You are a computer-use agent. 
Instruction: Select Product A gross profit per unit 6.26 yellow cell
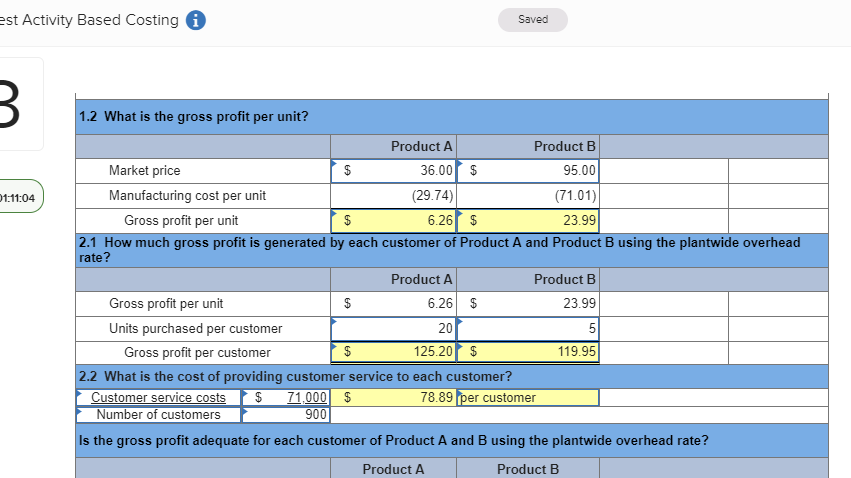tap(393, 220)
